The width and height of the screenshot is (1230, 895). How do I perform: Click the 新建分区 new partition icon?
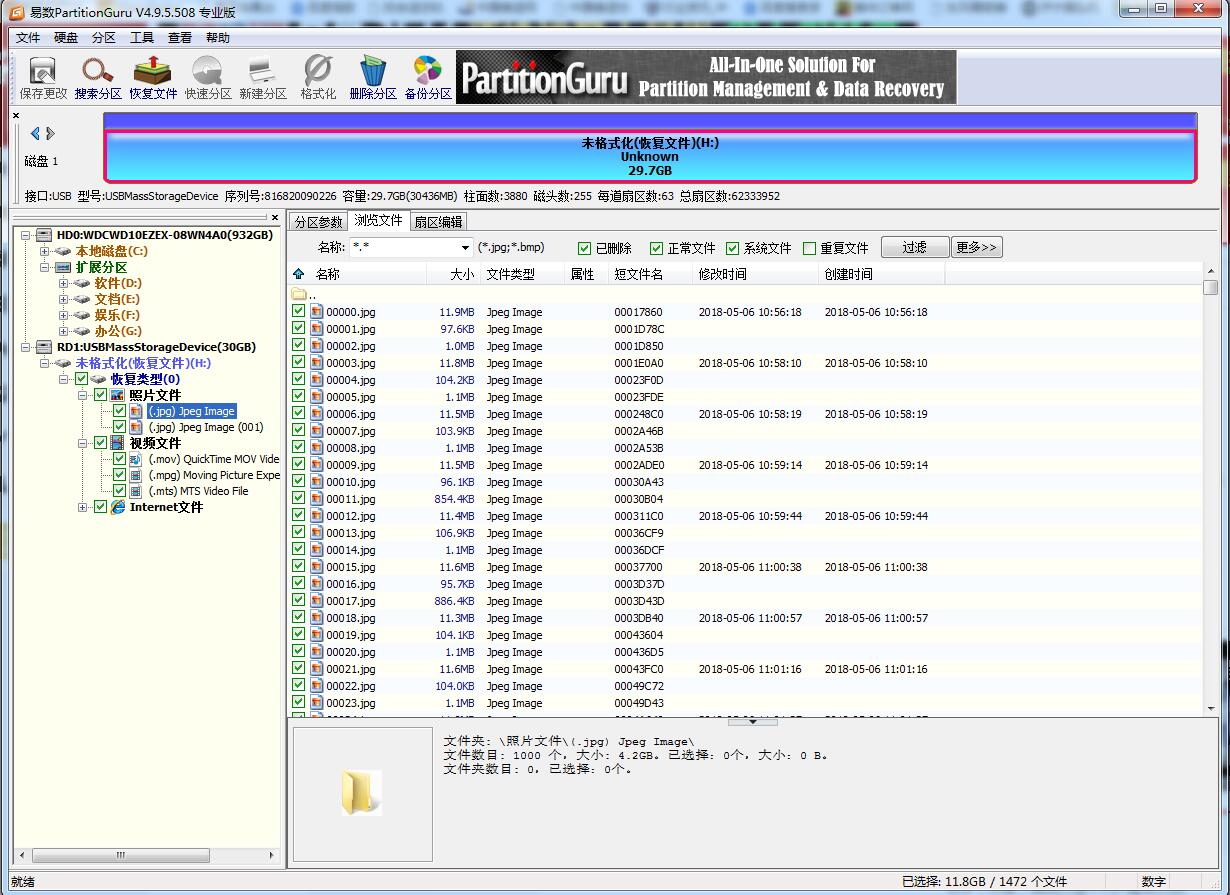(x=262, y=78)
